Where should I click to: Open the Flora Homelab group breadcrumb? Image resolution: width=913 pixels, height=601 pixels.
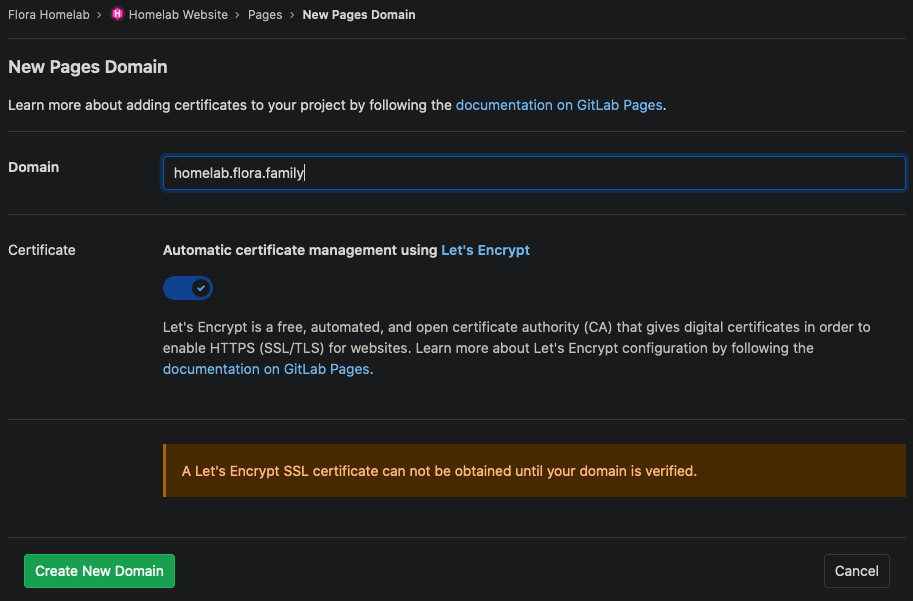(48, 15)
